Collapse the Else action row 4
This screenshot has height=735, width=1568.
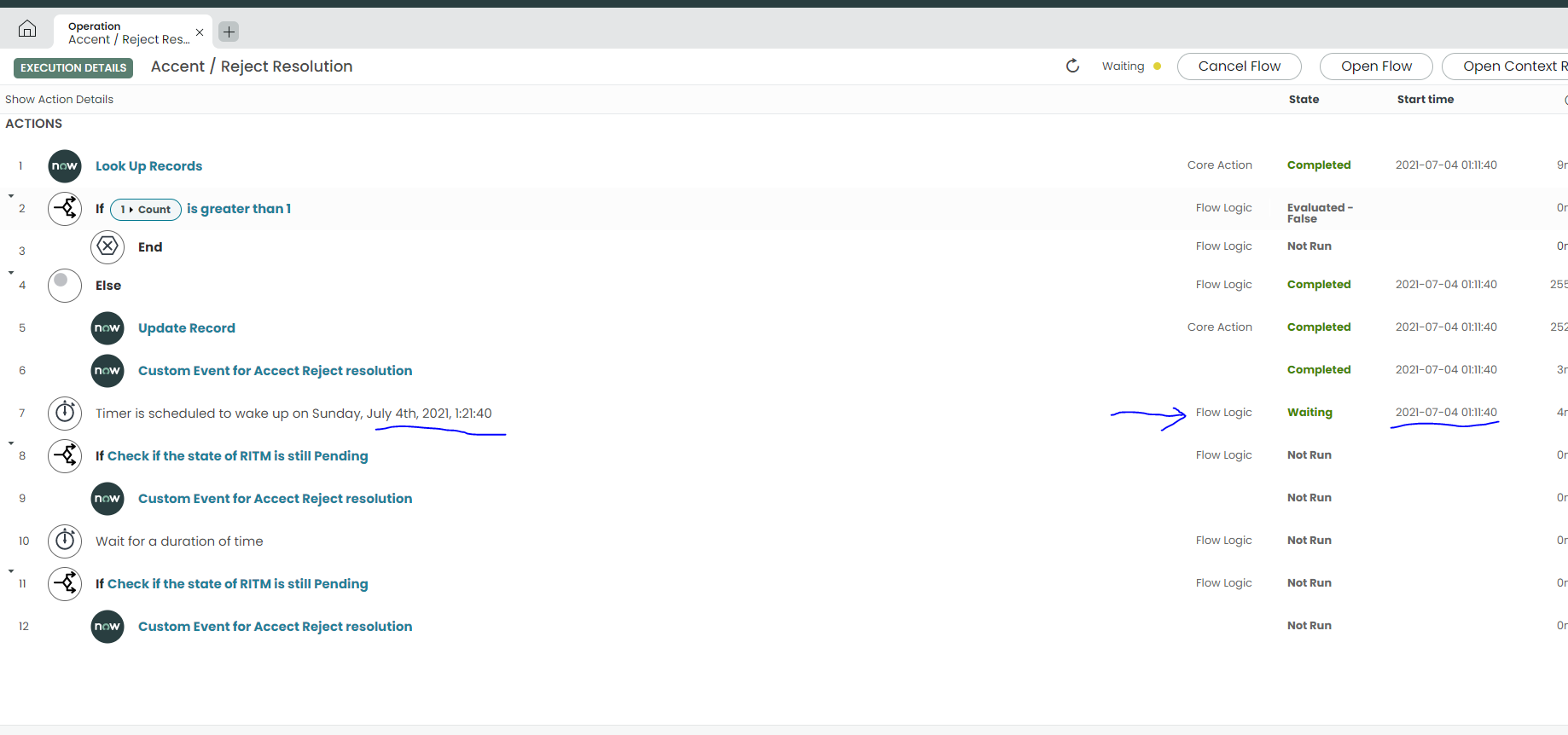(x=11, y=273)
